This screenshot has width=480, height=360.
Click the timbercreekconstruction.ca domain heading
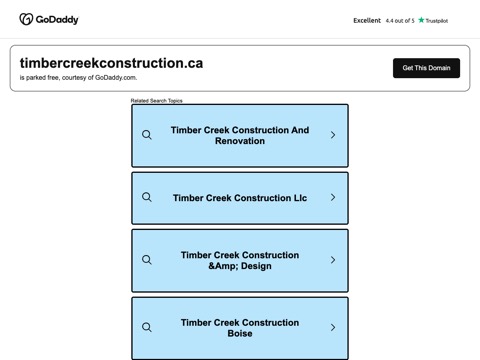[111, 63]
